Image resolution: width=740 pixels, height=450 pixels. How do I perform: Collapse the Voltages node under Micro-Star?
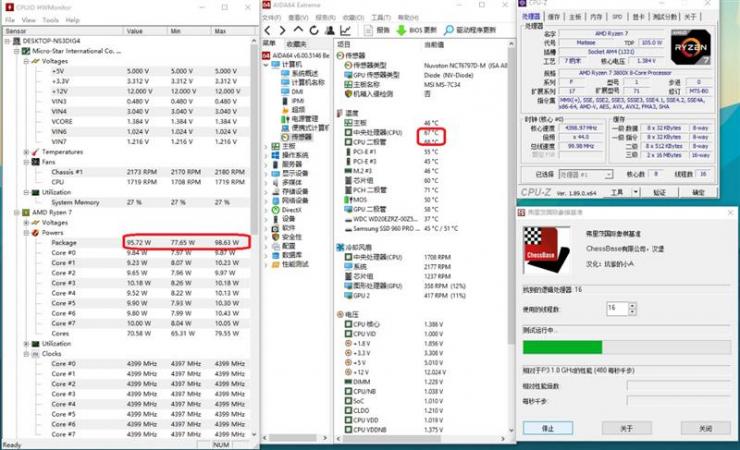pos(26,61)
